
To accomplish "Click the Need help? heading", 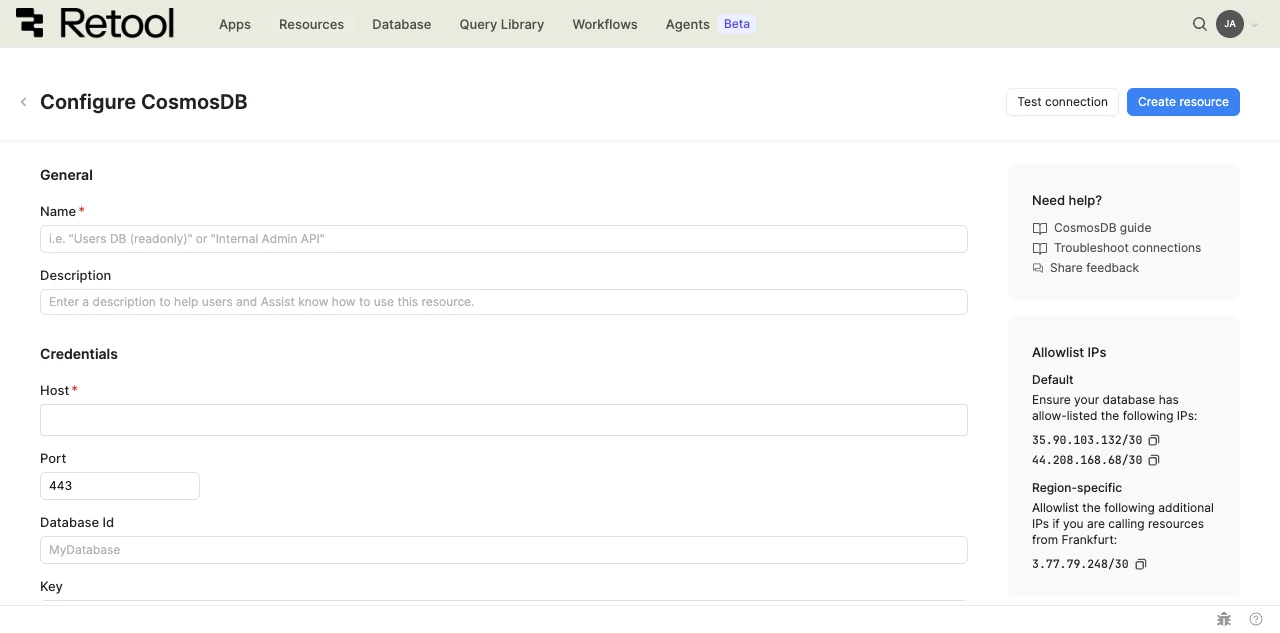I will tap(1067, 200).
